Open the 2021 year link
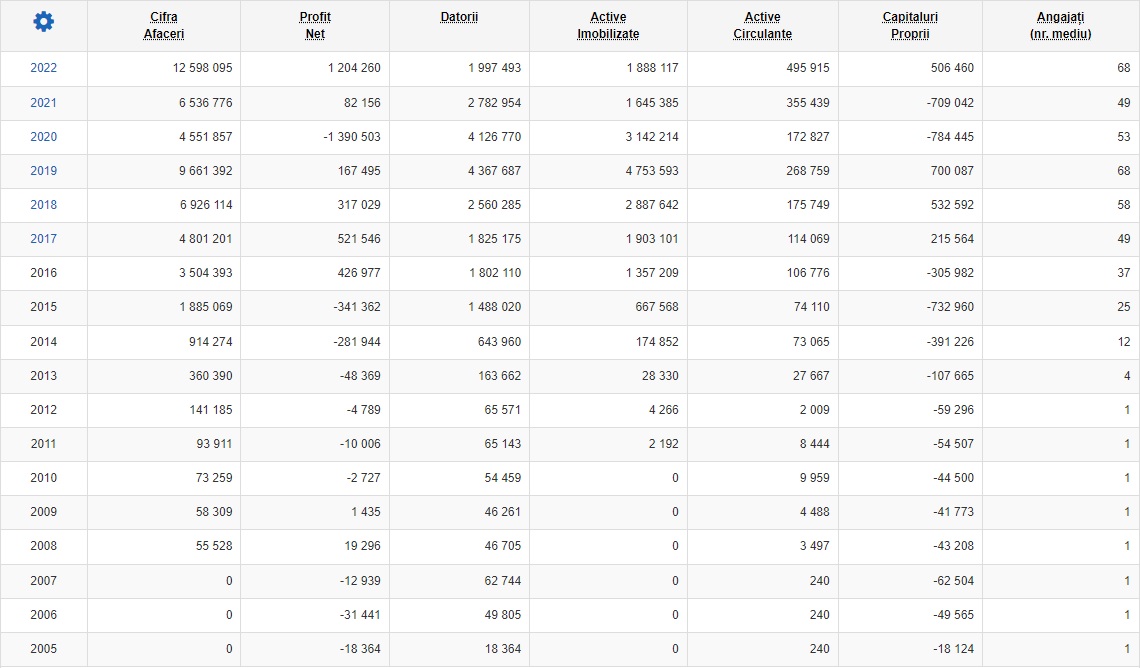This screenshot has height=668, width=1140. [x=44, y=102]
